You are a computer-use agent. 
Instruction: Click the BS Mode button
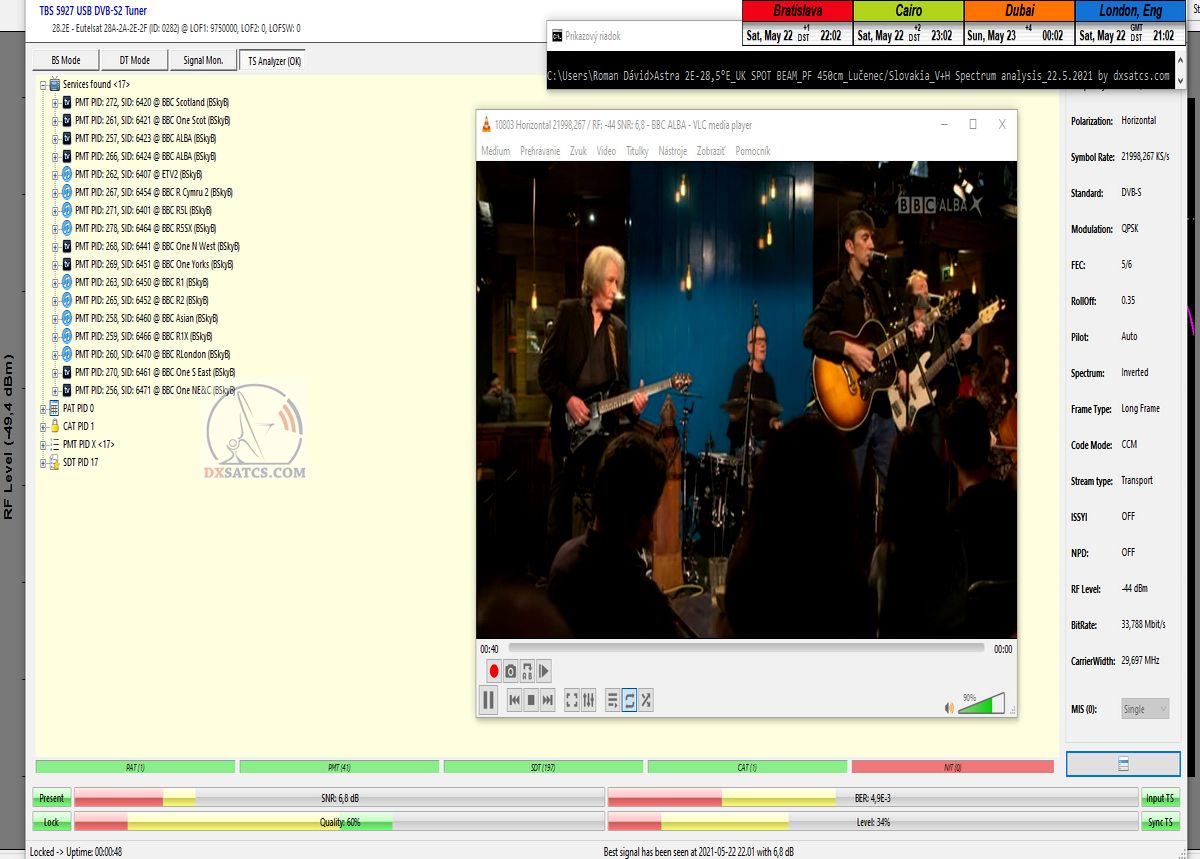(66, 60)
